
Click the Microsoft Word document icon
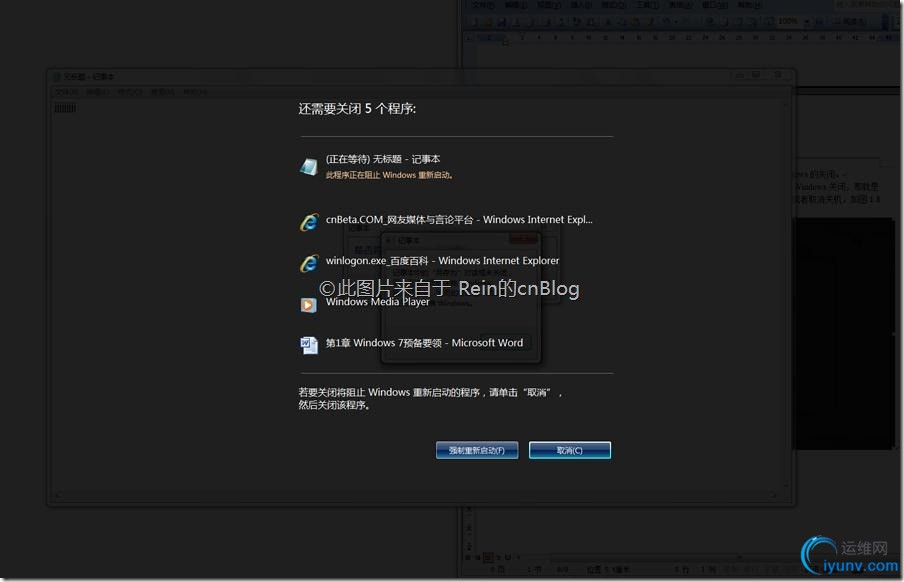[309, 345]
